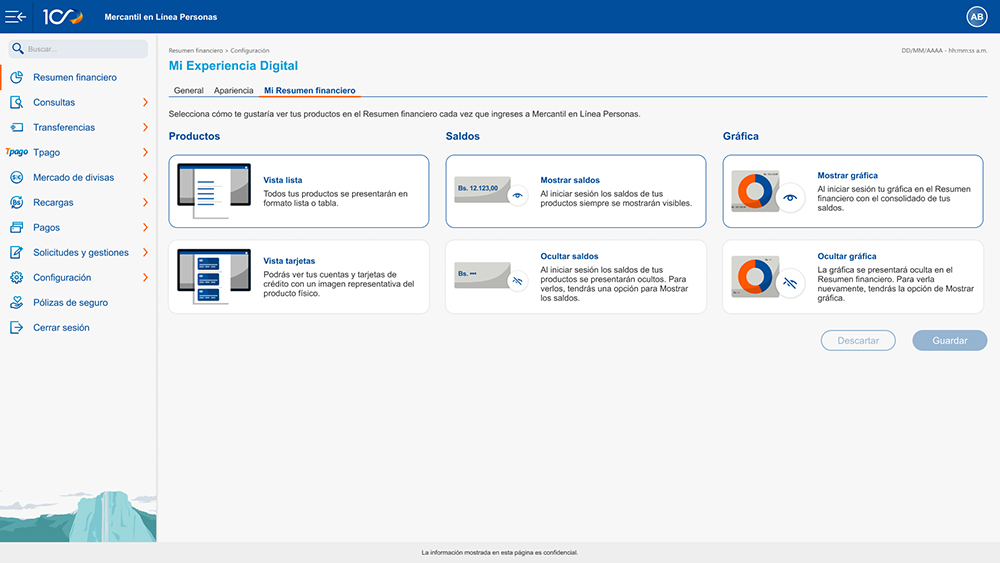This screenshot has height=563, width=1000.
Task: Click the crossed eye icon in Ocultar saldos
Action: pos(518,281)
